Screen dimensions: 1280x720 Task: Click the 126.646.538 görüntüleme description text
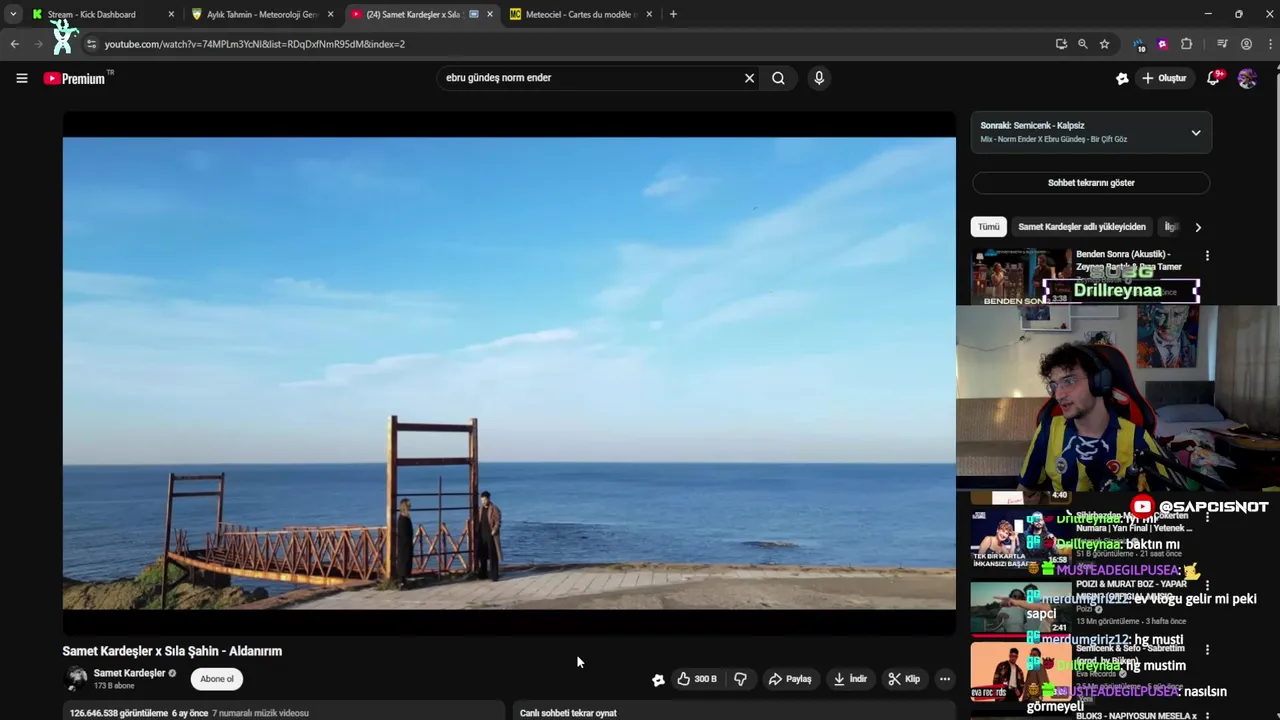coord(189,713)
